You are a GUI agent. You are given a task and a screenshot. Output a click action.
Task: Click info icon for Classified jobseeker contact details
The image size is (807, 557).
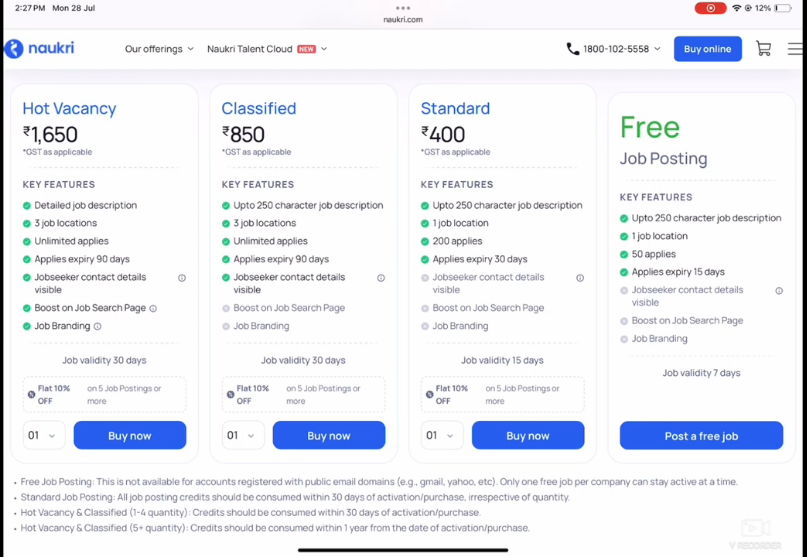pyautogui.click(x=381, y=278)
